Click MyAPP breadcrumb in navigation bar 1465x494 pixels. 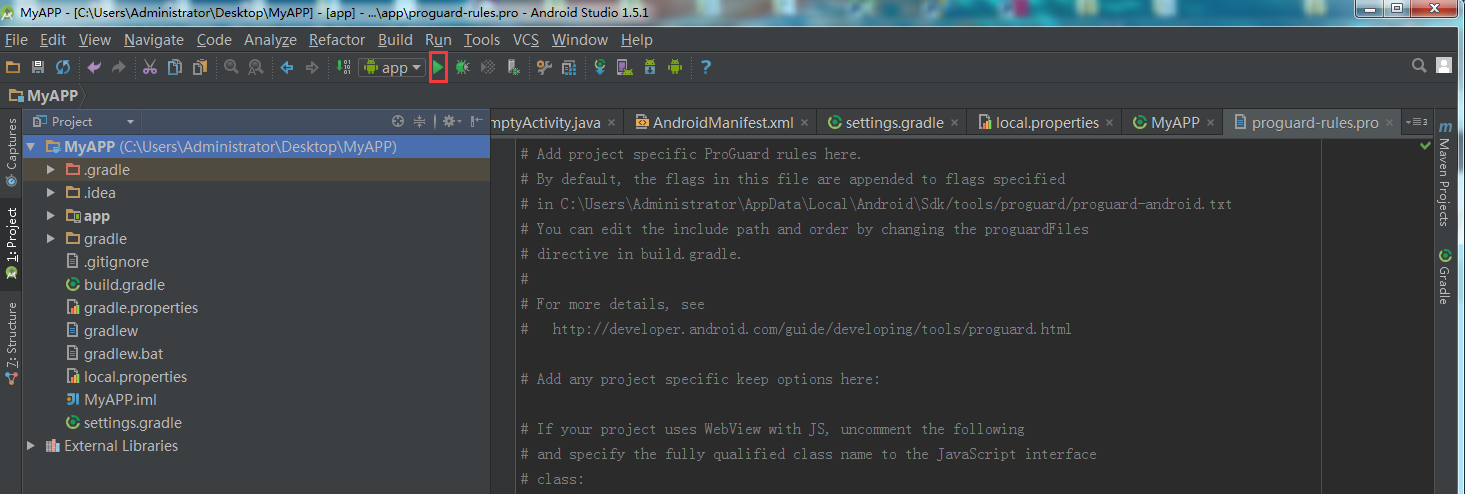[x=53, y=96]
